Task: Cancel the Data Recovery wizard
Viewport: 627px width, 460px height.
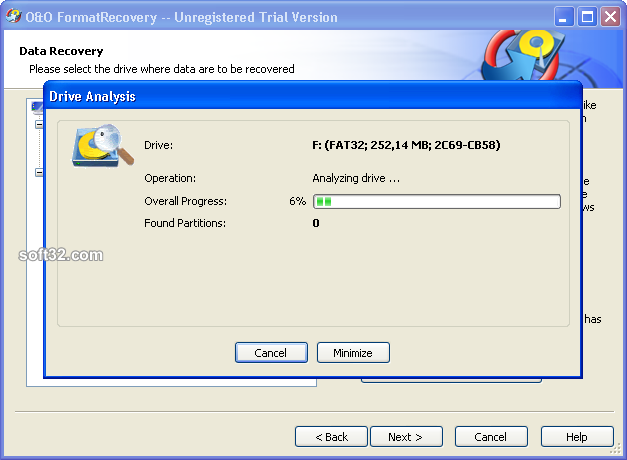Action: point(491,437)
